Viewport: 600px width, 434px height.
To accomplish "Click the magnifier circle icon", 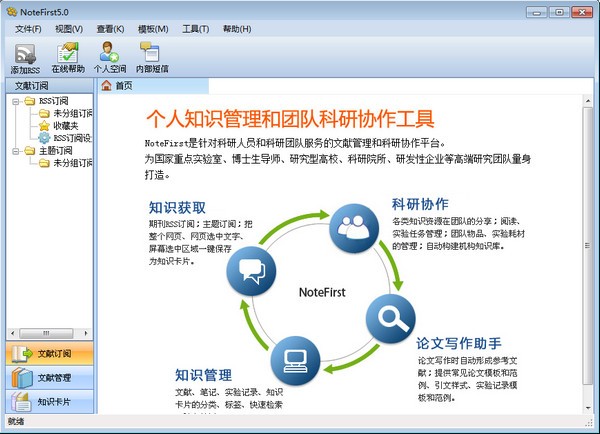I will [x=391, y=318].
